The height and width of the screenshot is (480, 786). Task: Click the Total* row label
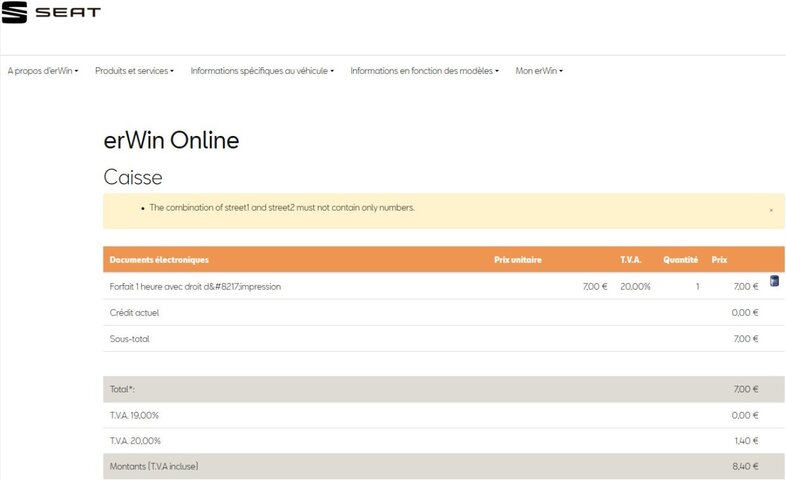(x=122, y=389)
